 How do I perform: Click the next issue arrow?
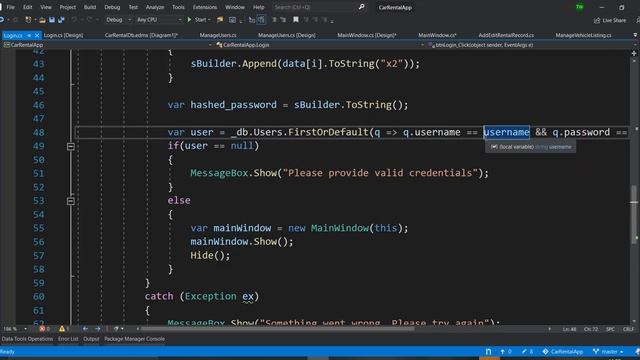tap(98, 329)
